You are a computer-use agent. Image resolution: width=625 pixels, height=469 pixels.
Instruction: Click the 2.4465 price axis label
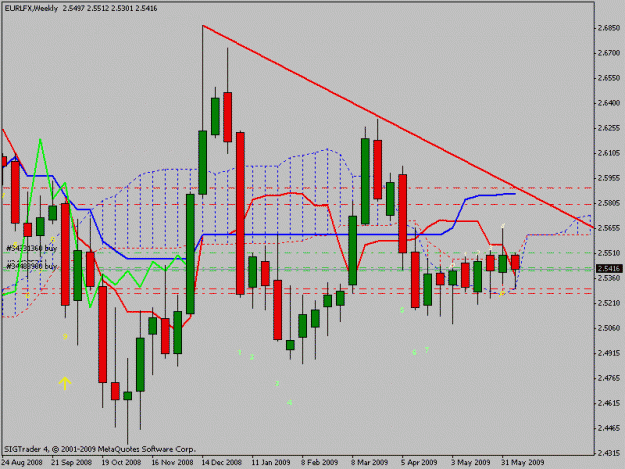pos(609,429)
